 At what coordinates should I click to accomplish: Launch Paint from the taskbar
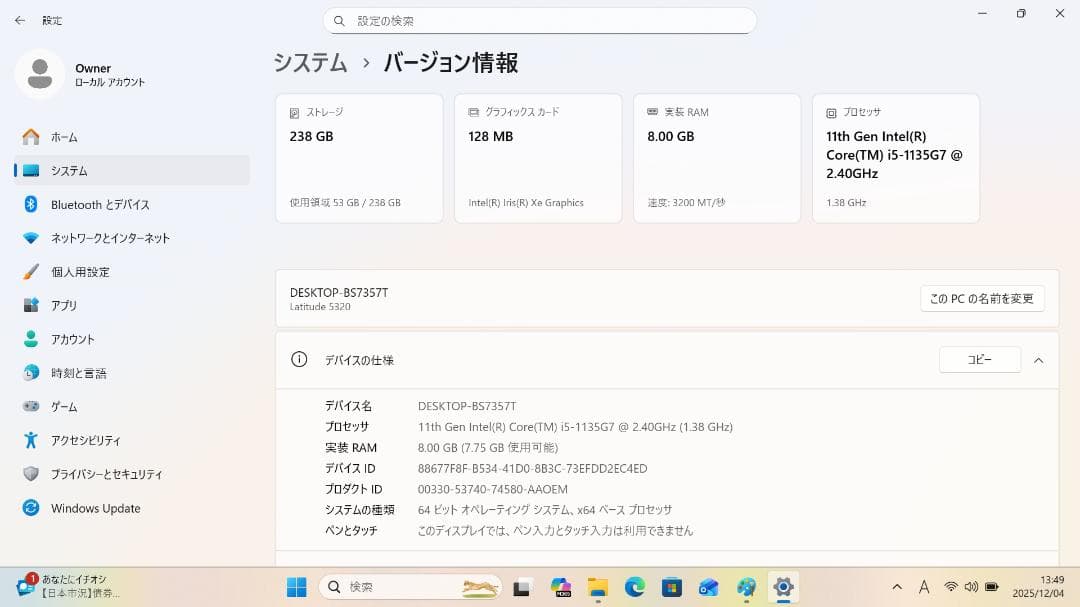pos(745,587)
